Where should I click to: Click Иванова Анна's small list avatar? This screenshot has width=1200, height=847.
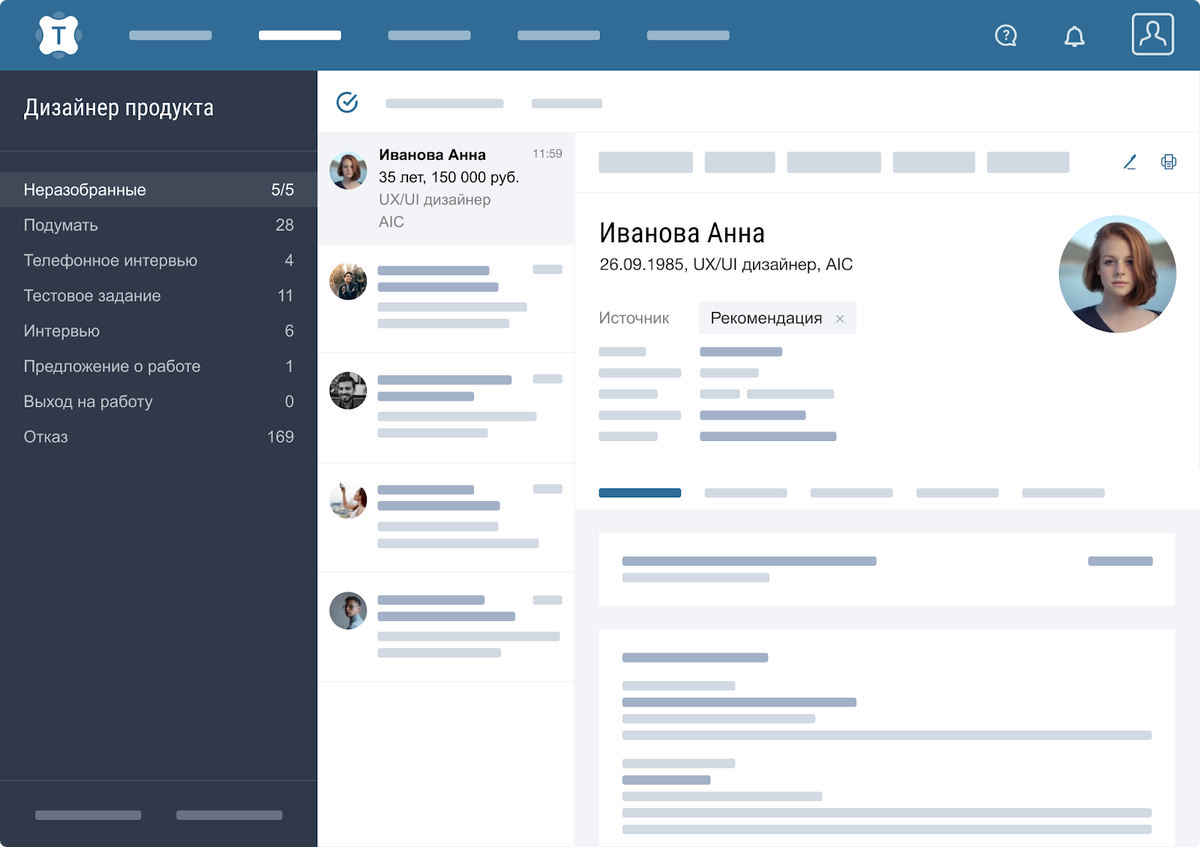(x=348, y=171)
